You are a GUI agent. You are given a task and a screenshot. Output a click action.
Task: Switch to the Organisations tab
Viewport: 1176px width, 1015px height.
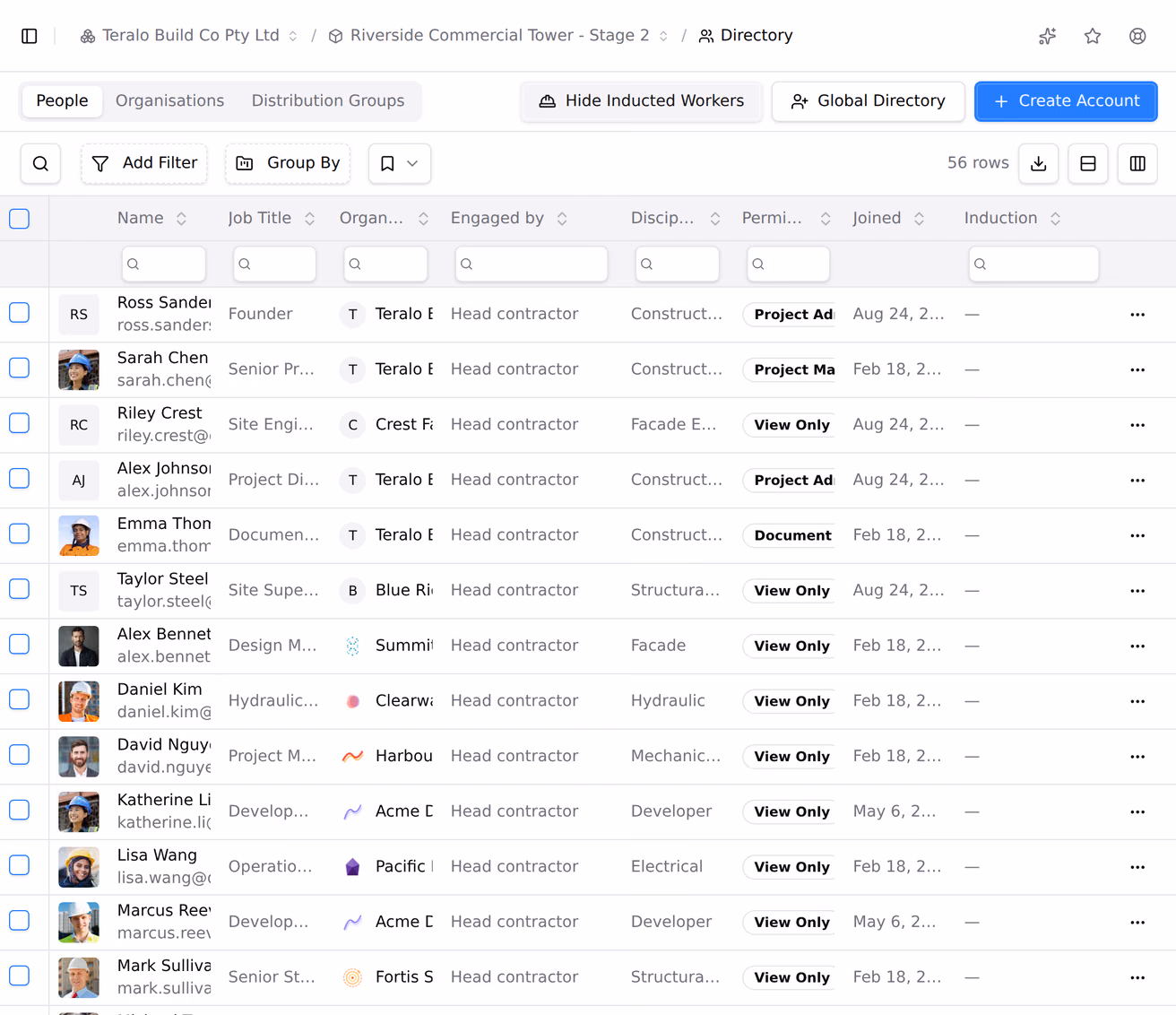tap(170, 101)
